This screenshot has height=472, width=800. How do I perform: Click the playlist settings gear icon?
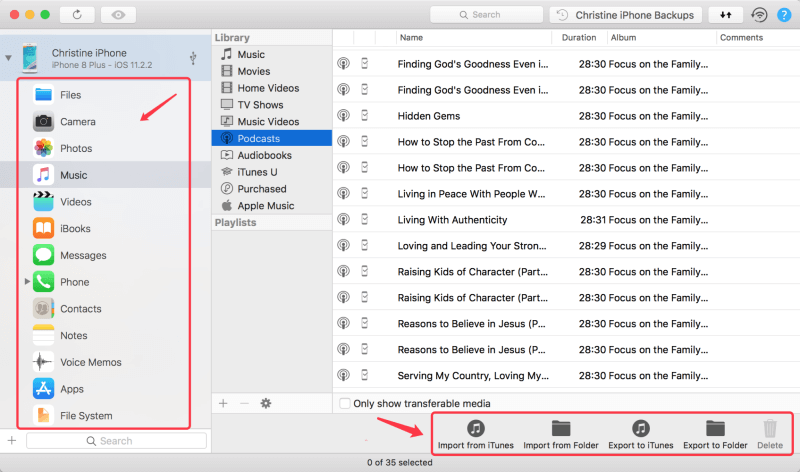(266, 403)
